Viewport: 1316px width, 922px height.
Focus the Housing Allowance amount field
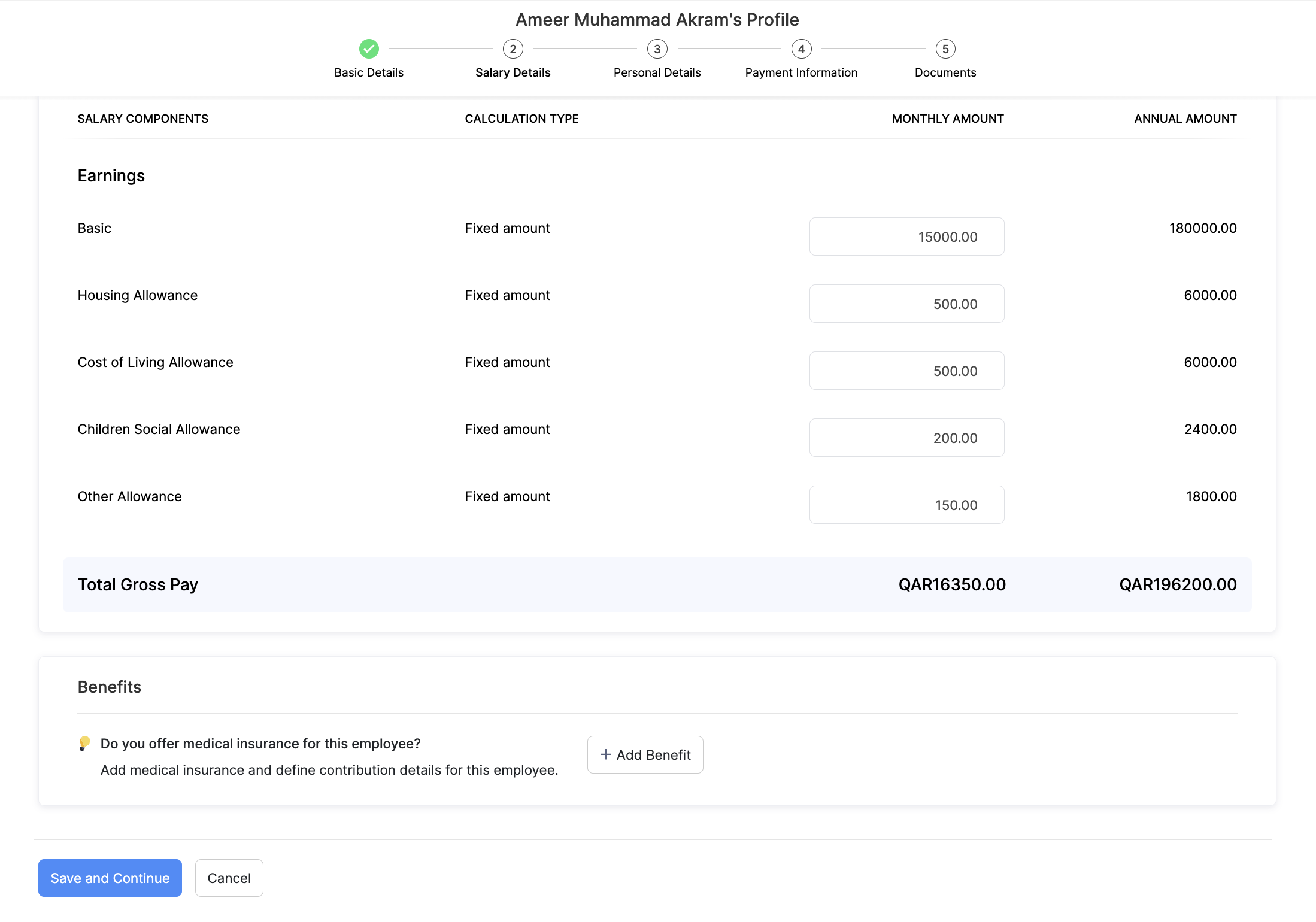906,304
